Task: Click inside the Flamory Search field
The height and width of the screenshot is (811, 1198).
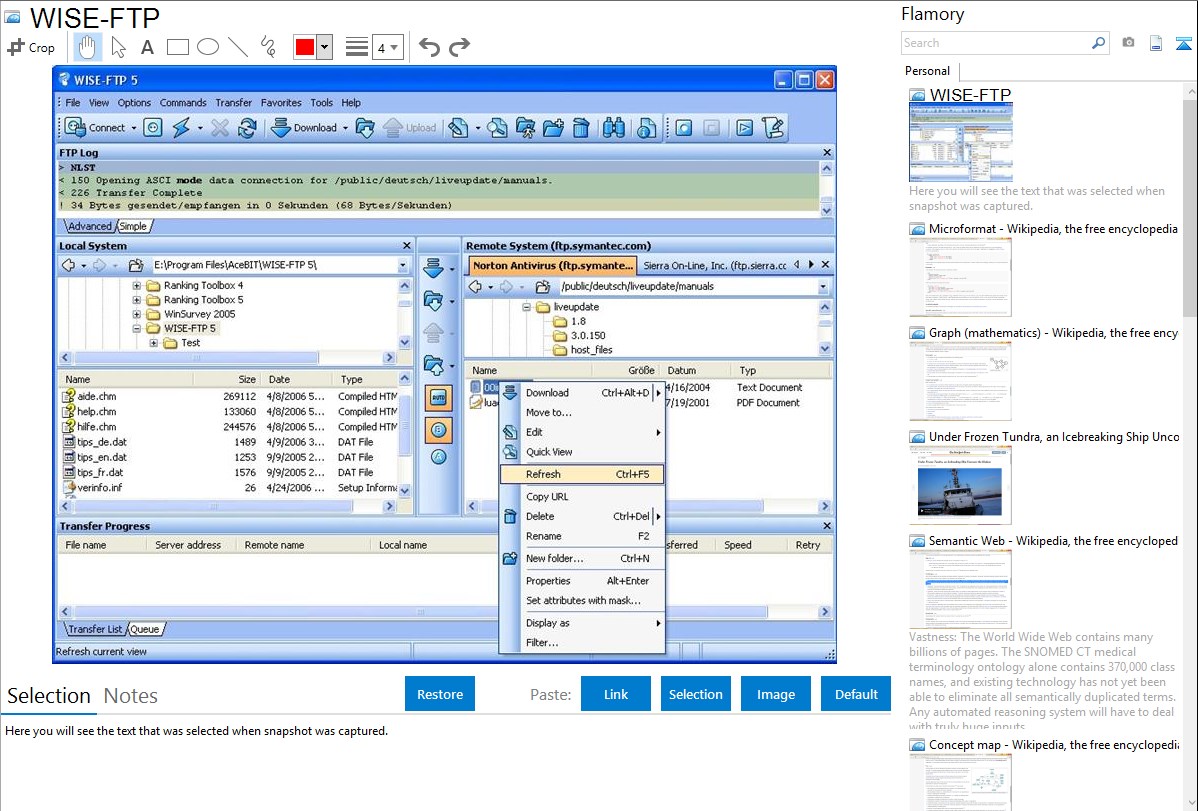Action: coord(996,43)
